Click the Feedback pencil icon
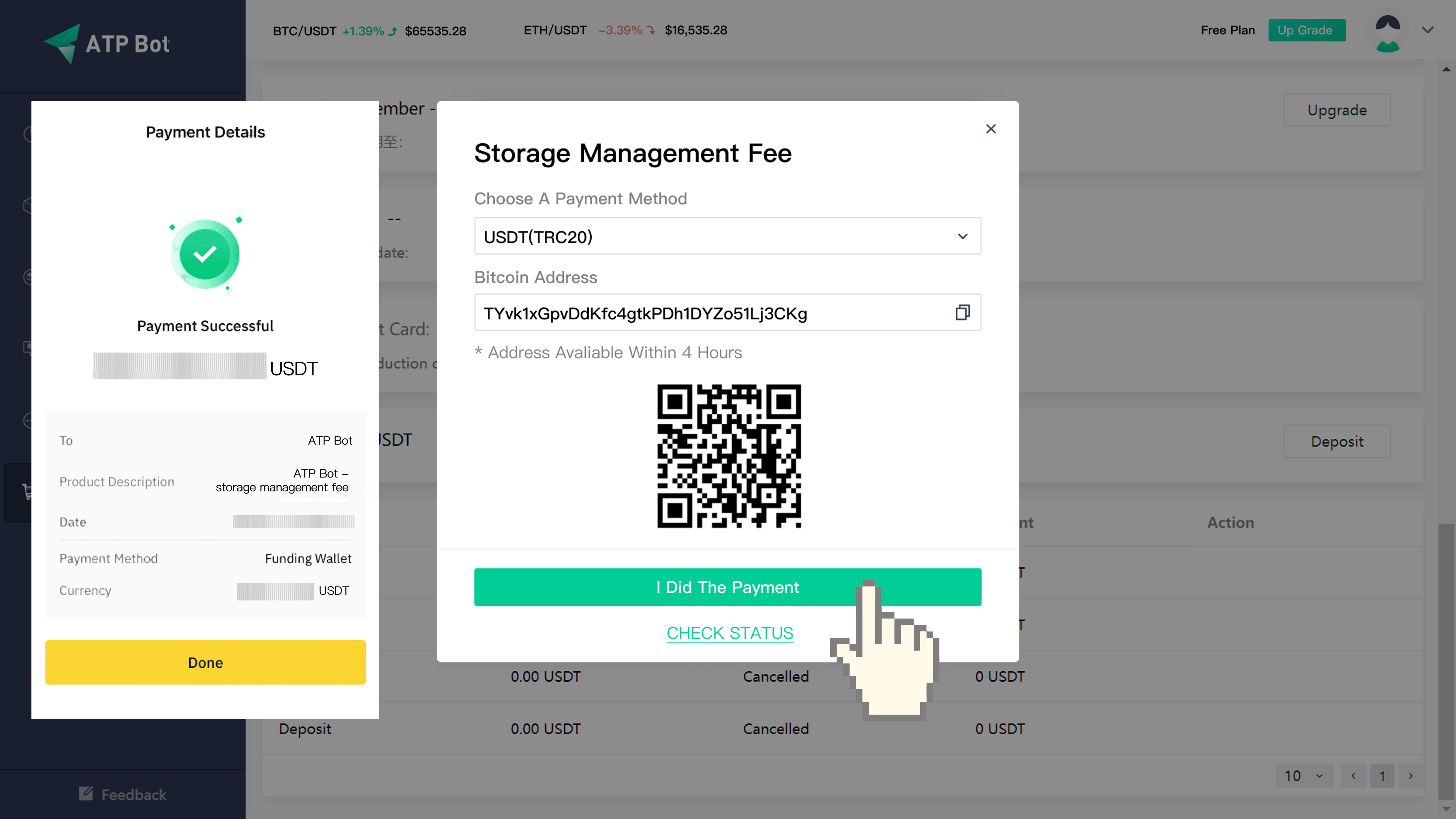The width and height of the screenshot is (1456, 819). [86, 794]
